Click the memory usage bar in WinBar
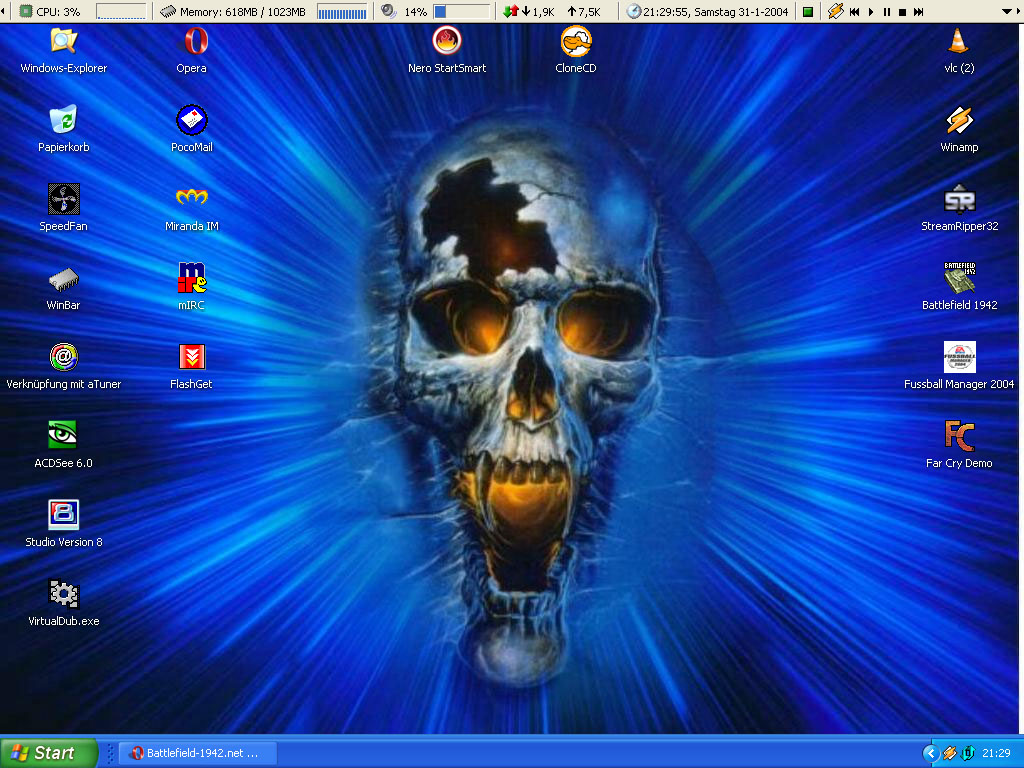The height and width of the screenshot is (768, 1024). click(342, 11)
